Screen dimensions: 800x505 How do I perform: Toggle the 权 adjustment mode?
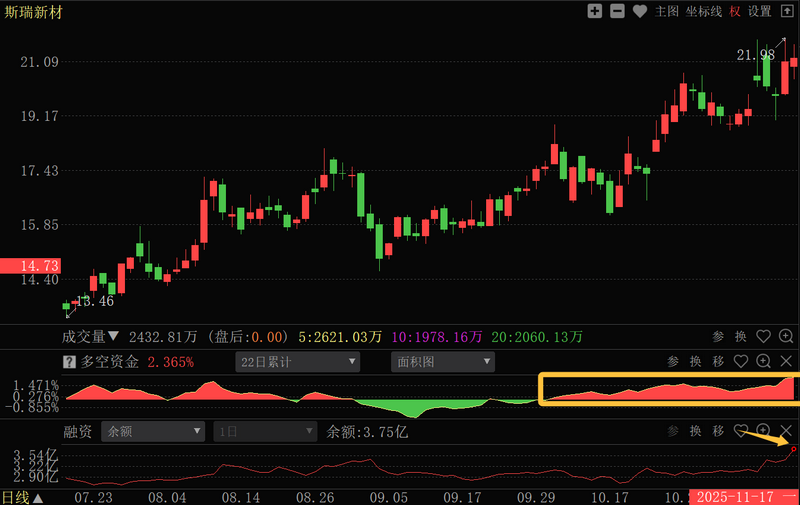click(x=735, y=11)
